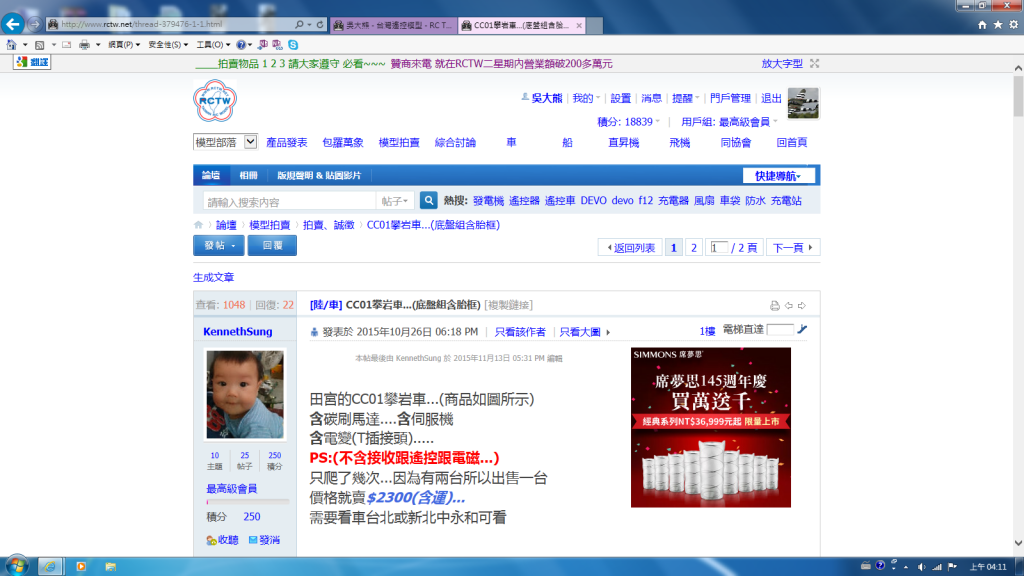Click the Simmons anniversary ad banner
1024x576 pixels.
pyautogui.click(x=711, y=427)
